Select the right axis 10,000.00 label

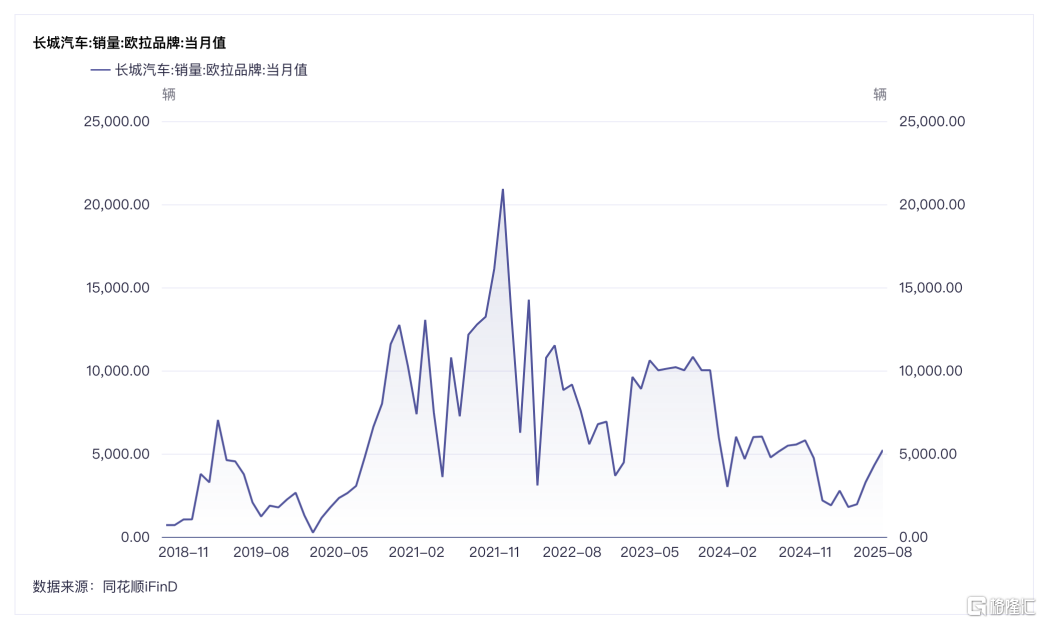(930, 371)
